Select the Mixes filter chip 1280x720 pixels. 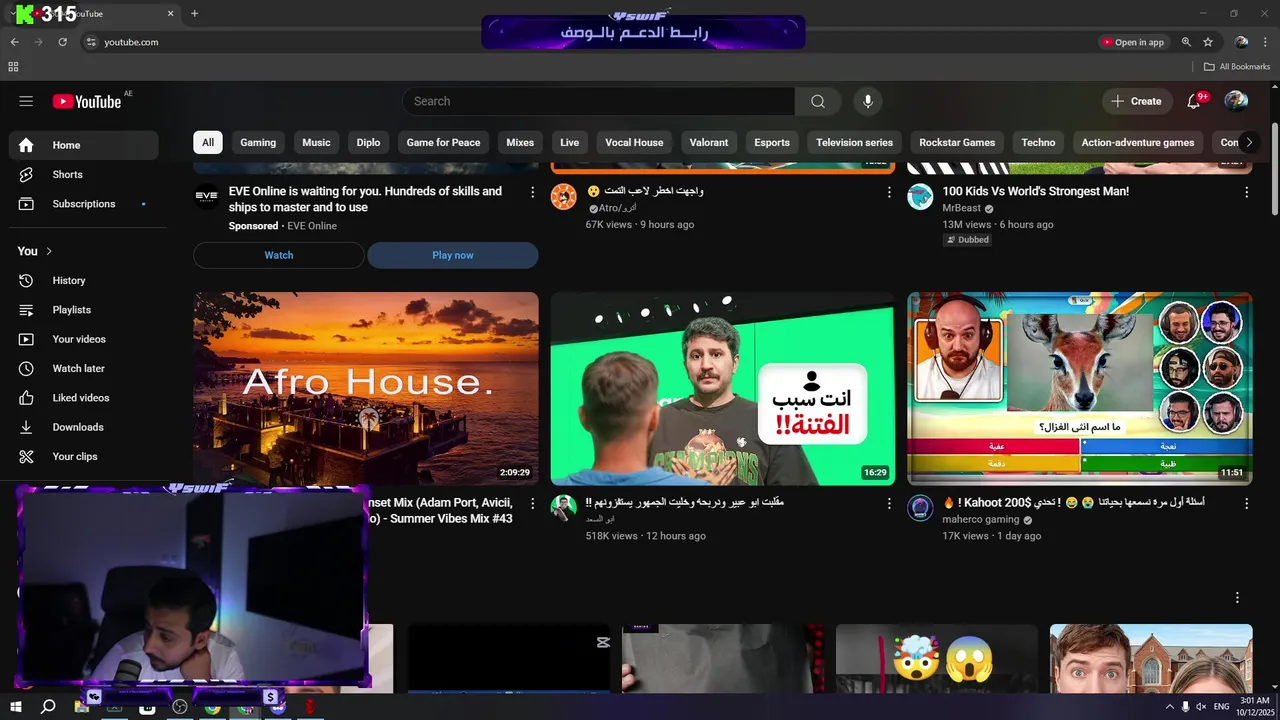coord(520,142)
